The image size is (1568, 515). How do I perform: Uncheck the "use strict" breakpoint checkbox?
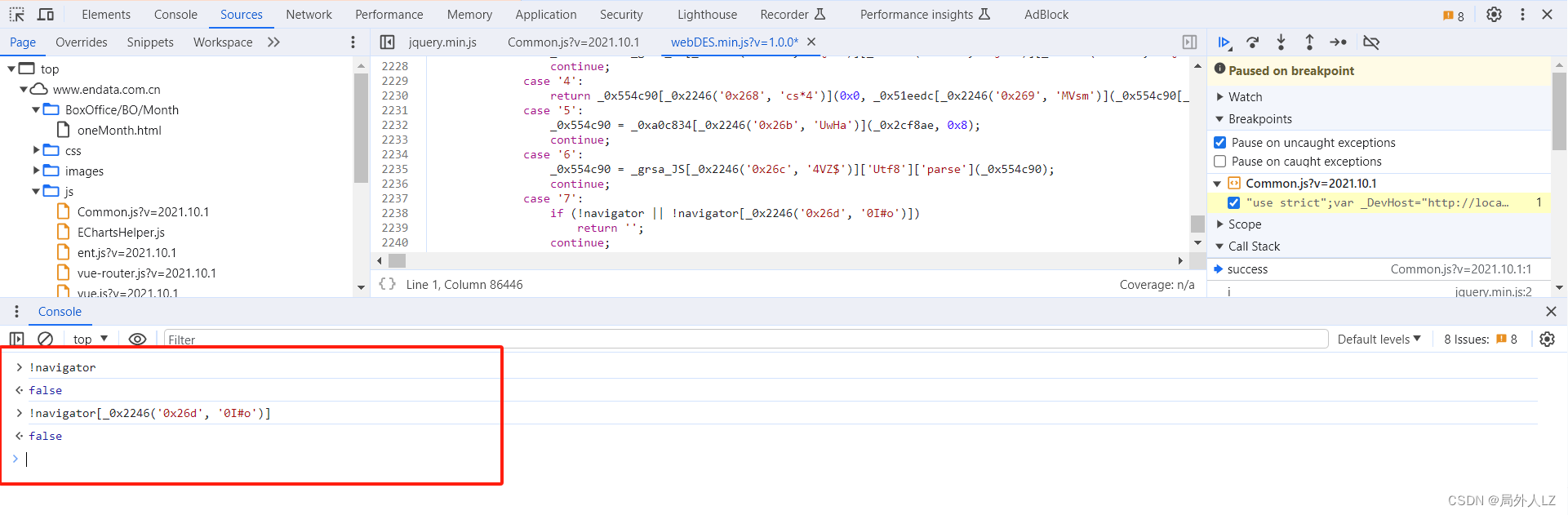[1233, 202]
